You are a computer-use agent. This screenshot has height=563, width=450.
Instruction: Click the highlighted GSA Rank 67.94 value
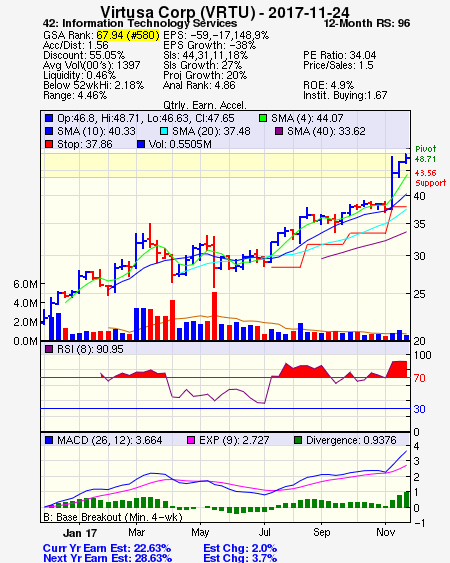(x=127, y=35)
